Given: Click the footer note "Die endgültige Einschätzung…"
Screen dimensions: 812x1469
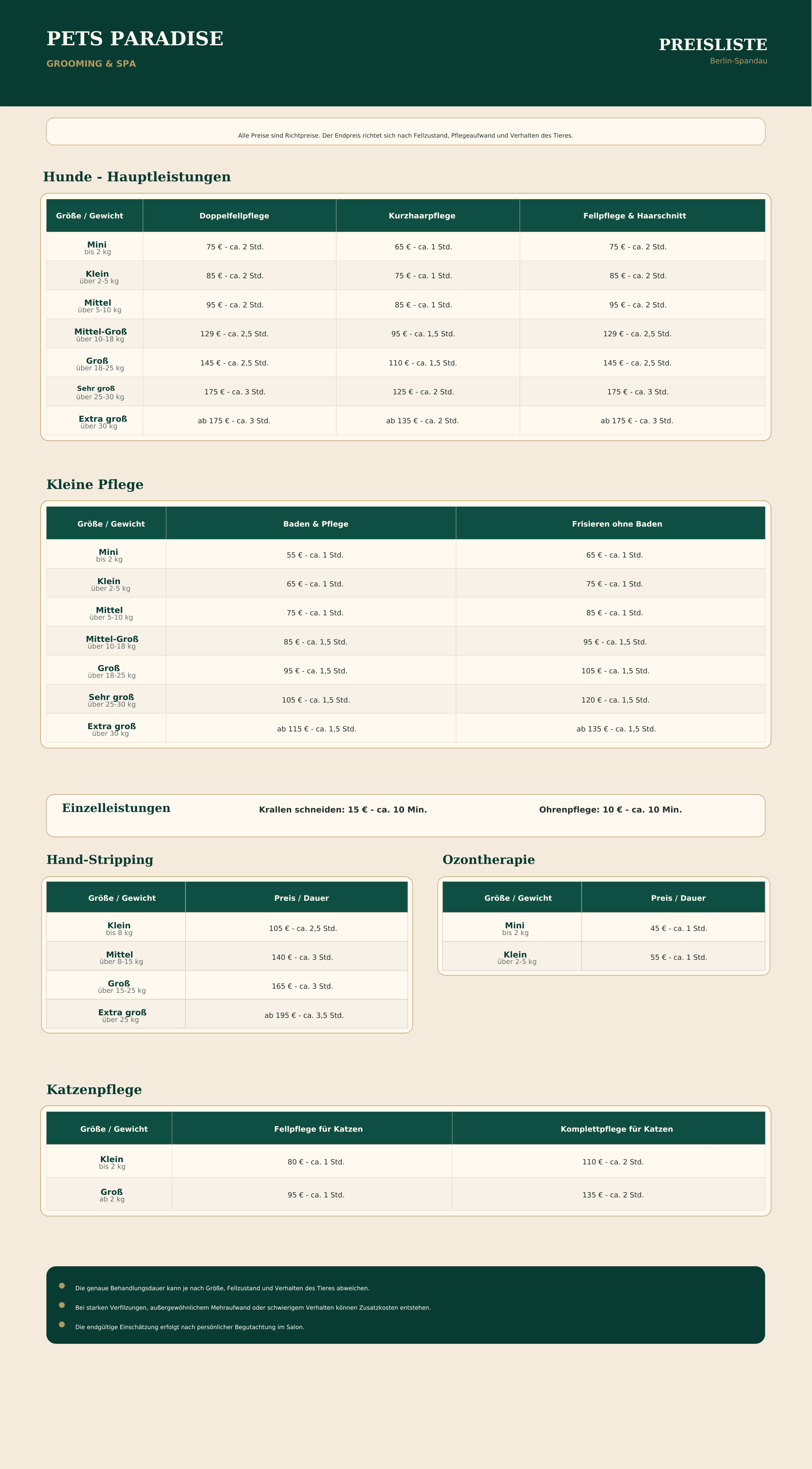Looking at the screenshot, I should 190,1327.
